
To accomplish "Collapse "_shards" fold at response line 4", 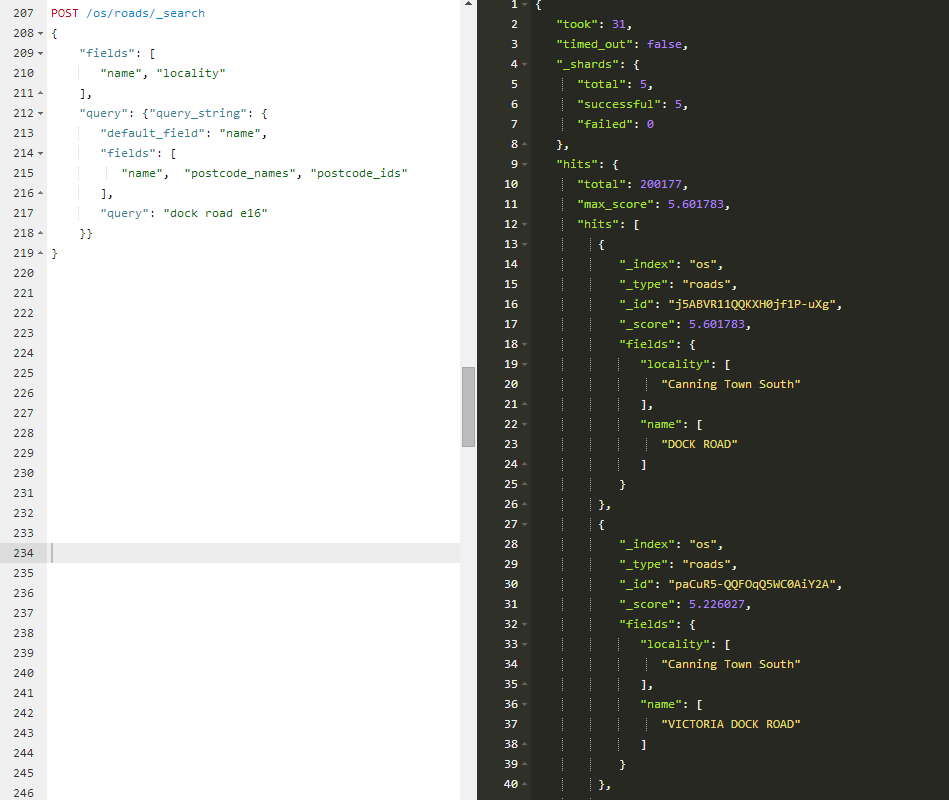I will 525,64.
